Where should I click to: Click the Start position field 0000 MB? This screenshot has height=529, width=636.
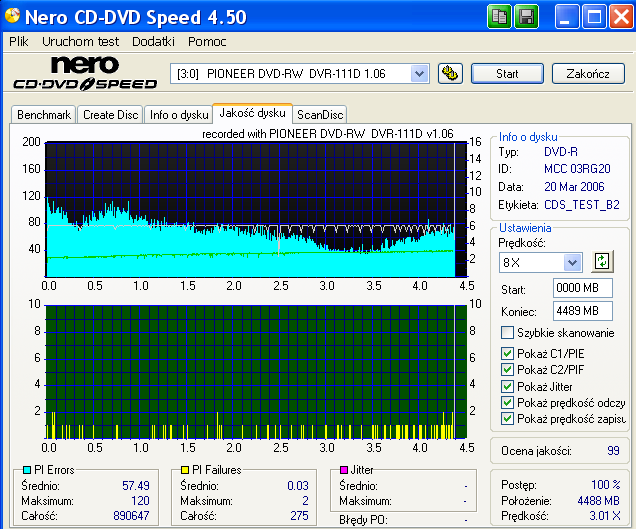(582, 288)
